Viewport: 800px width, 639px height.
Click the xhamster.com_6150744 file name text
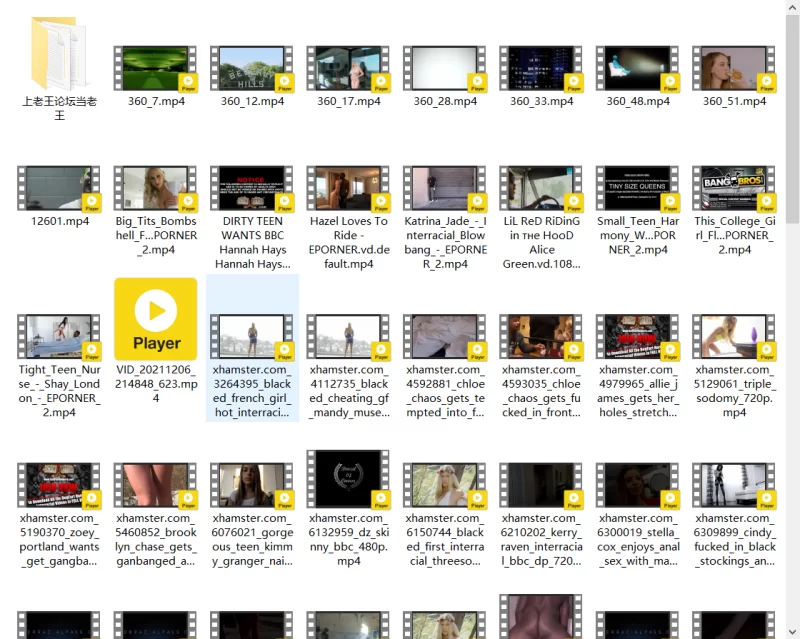445,539
